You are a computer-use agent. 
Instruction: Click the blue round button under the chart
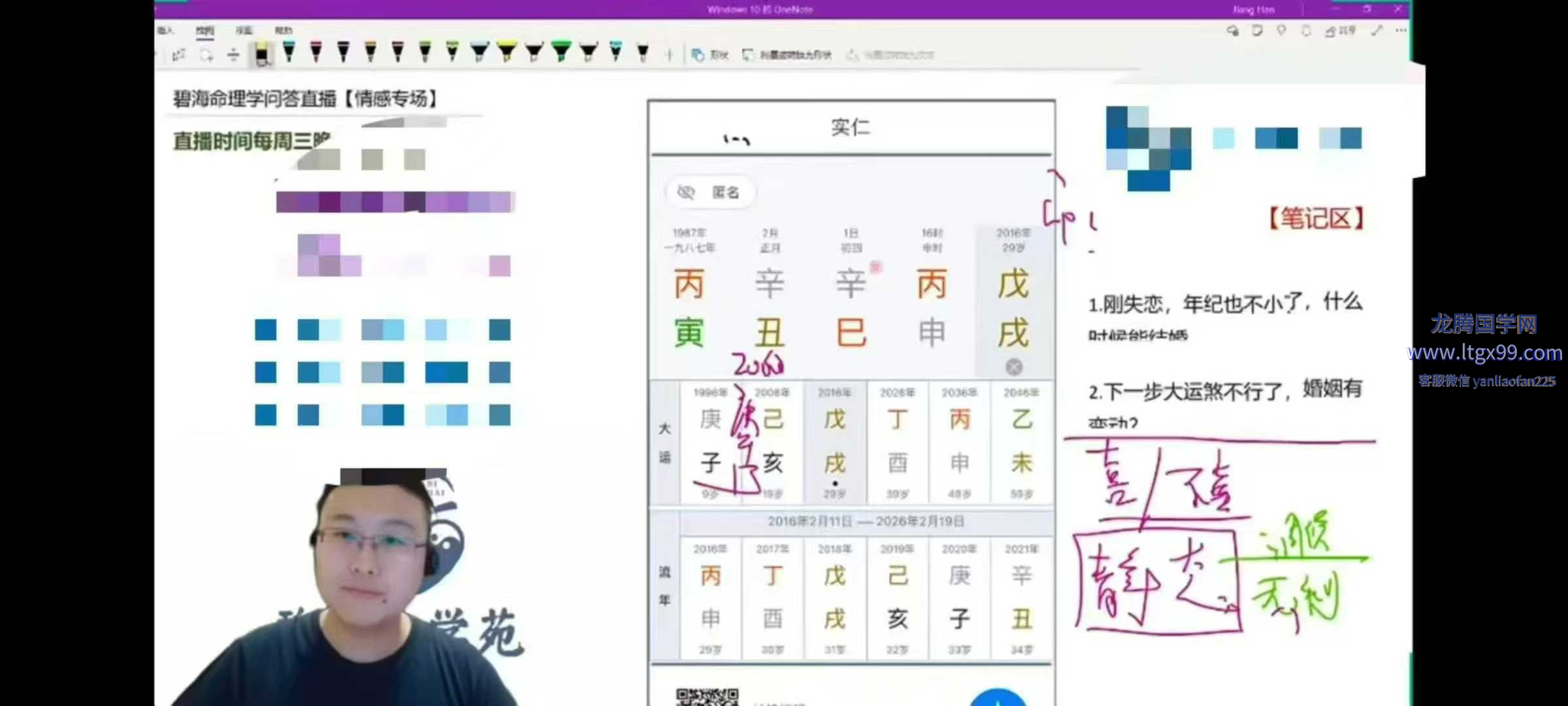tap(998, 698)
